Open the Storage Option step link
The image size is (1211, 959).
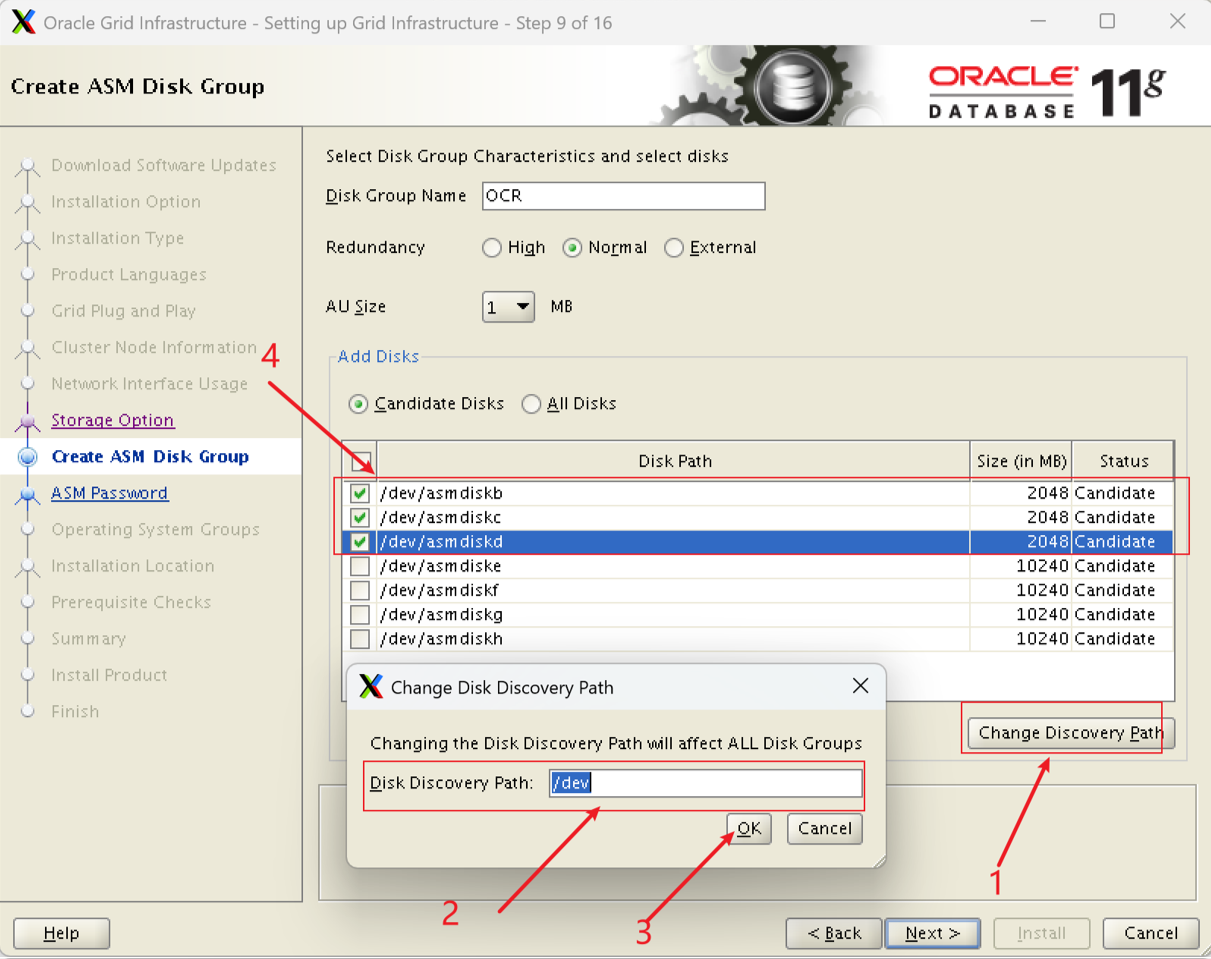[x=112, y=420]
